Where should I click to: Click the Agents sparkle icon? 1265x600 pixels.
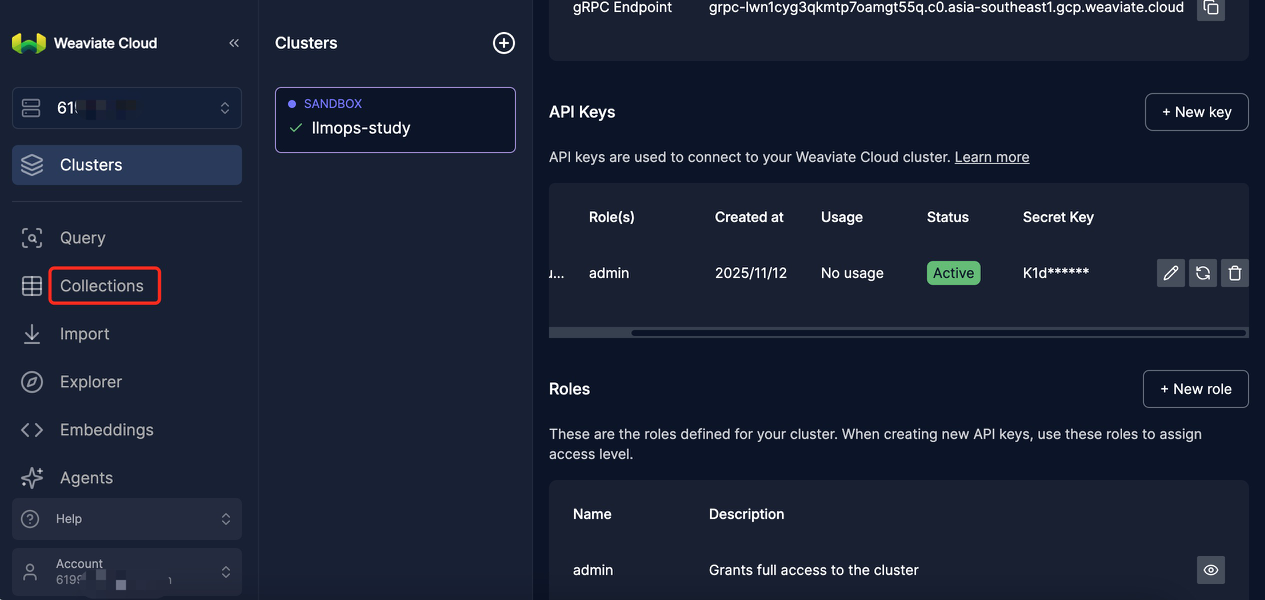click(x=32, y=478)
